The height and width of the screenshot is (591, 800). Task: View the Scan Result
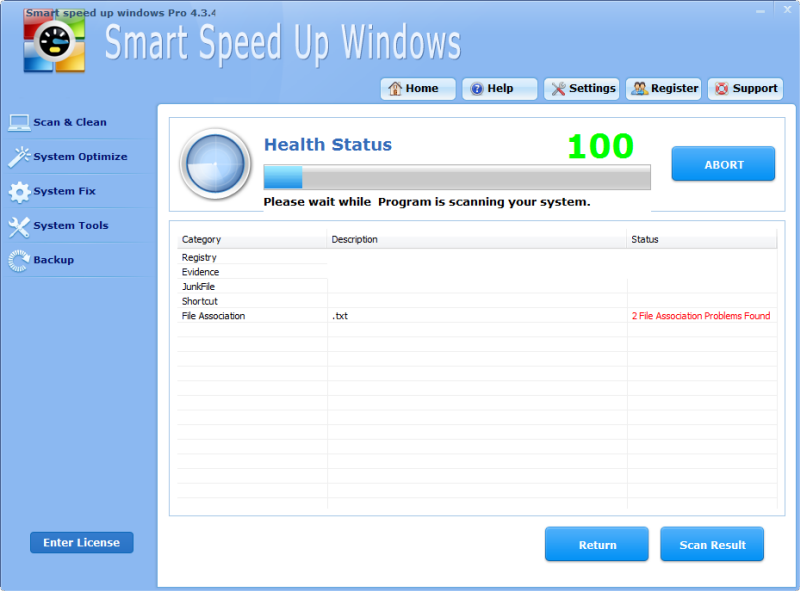(712, 544)
